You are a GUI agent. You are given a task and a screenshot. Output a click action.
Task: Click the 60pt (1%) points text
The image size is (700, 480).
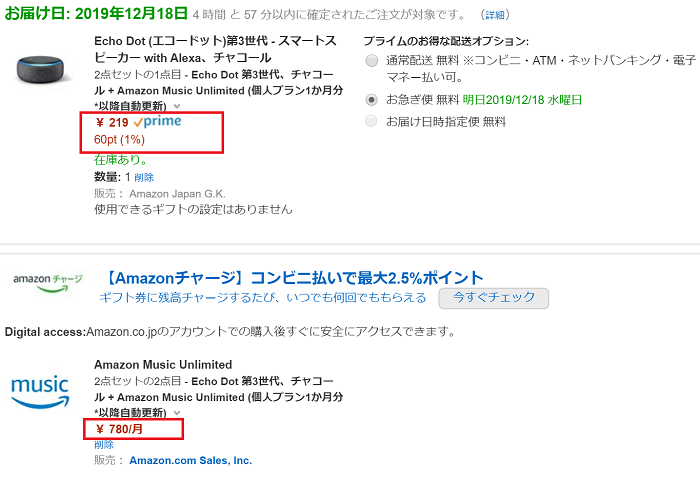(119, 140)
